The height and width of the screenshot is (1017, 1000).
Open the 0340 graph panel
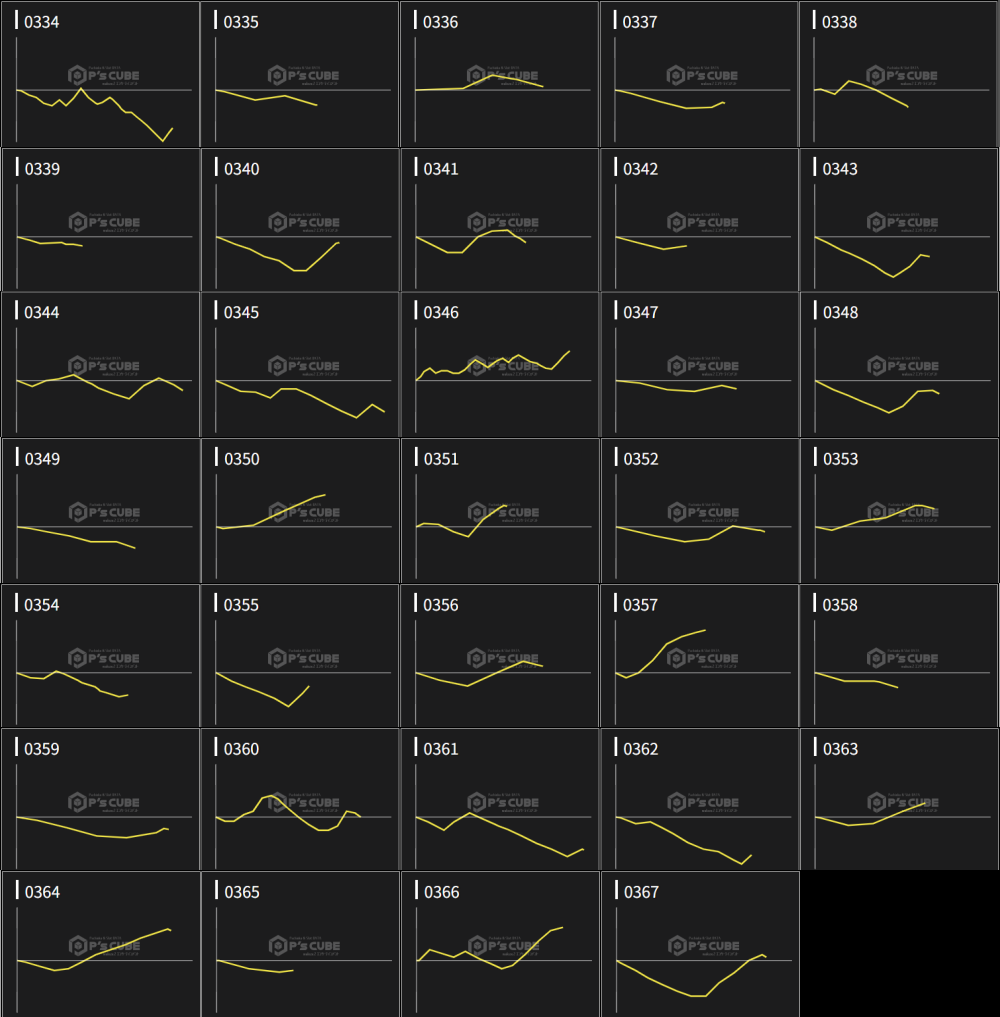pos(300,221)
